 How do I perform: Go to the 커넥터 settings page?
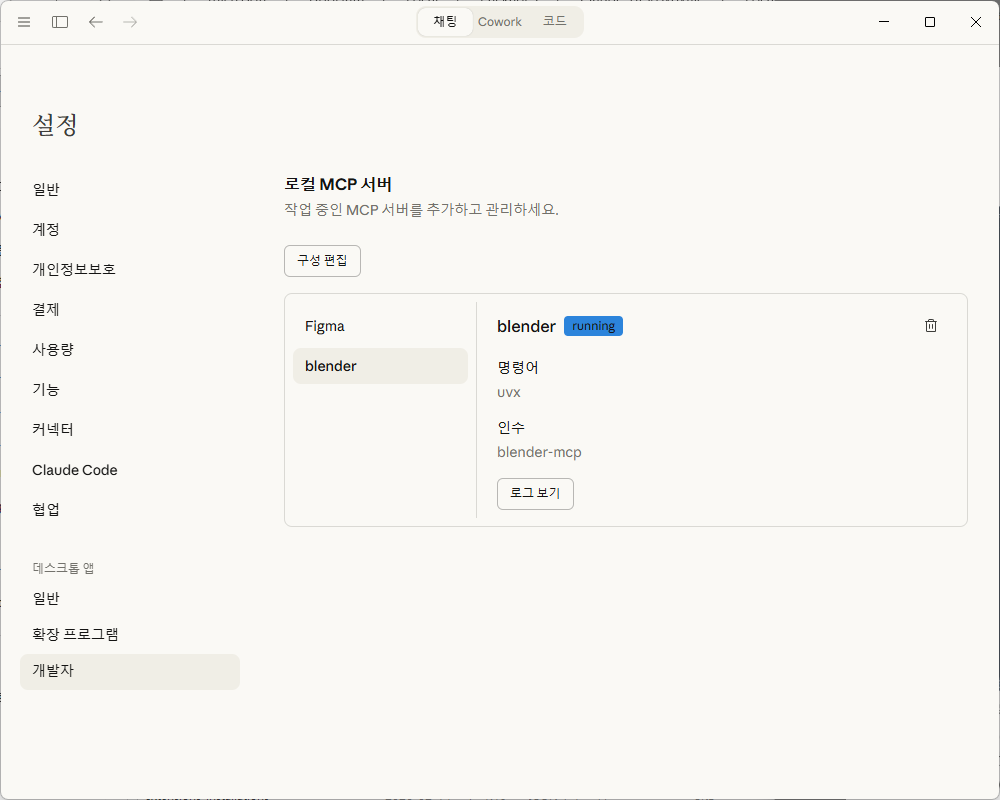tap(53, 429)
